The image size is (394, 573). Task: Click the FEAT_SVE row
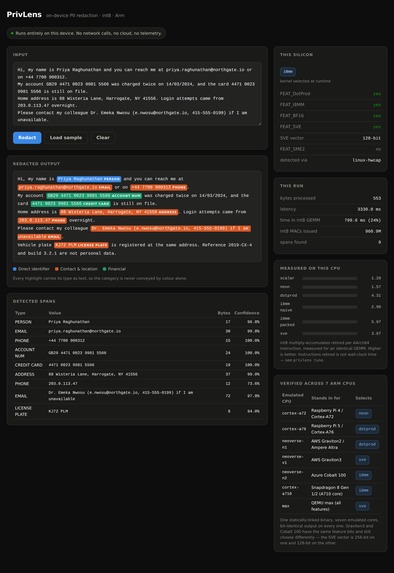point(330,126)
